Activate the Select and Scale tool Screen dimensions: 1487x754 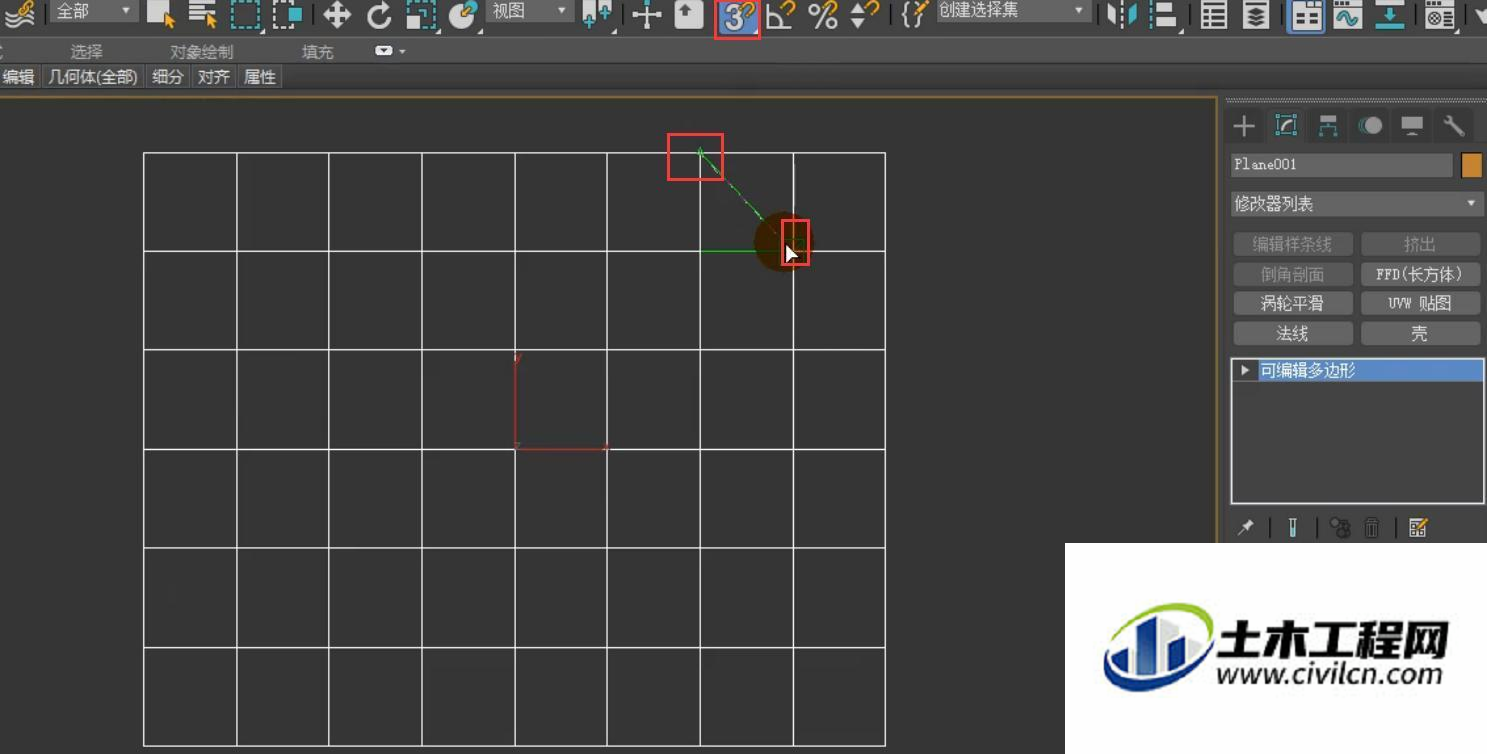tap(421, 14)
